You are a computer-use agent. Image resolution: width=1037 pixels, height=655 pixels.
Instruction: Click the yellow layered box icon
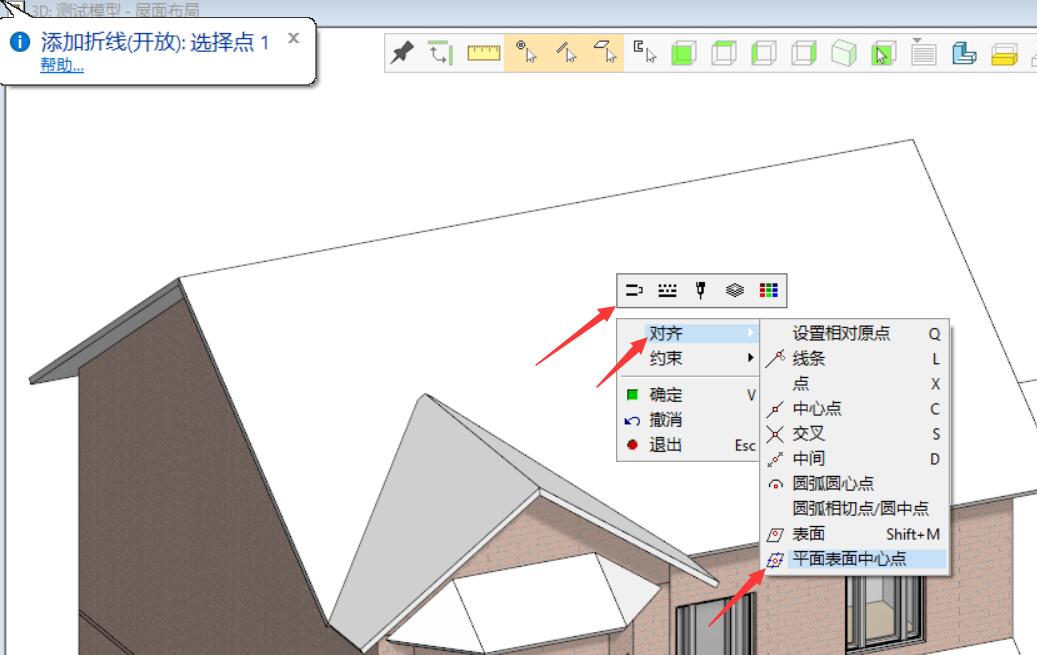point(1004,54)
